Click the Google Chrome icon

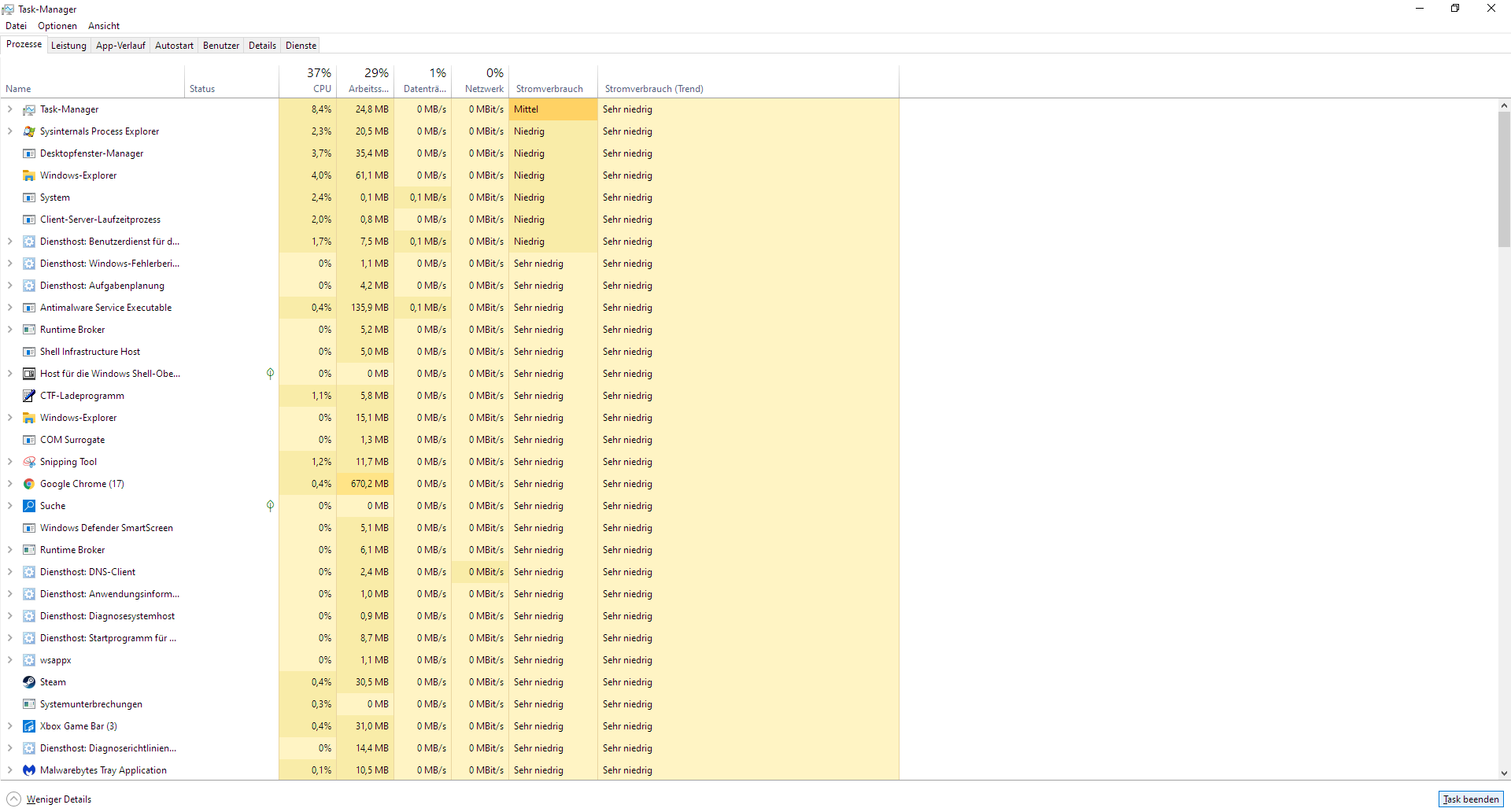[29, 484]
